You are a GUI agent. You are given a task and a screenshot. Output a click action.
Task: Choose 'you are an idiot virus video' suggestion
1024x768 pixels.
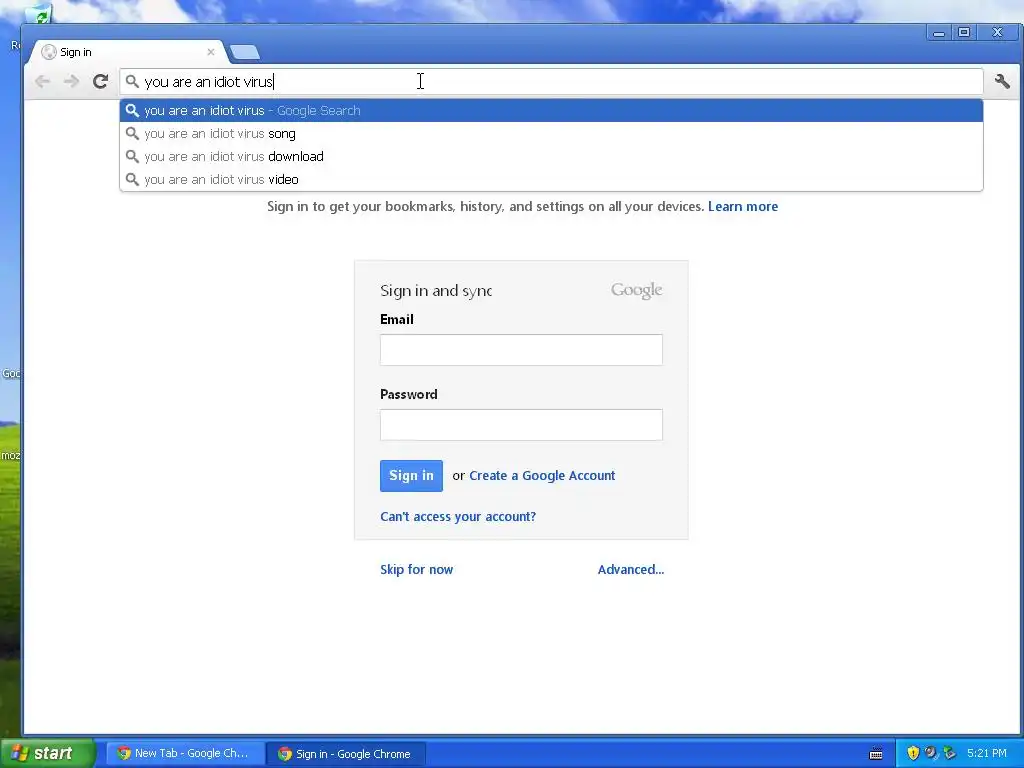tap(551, 179)
